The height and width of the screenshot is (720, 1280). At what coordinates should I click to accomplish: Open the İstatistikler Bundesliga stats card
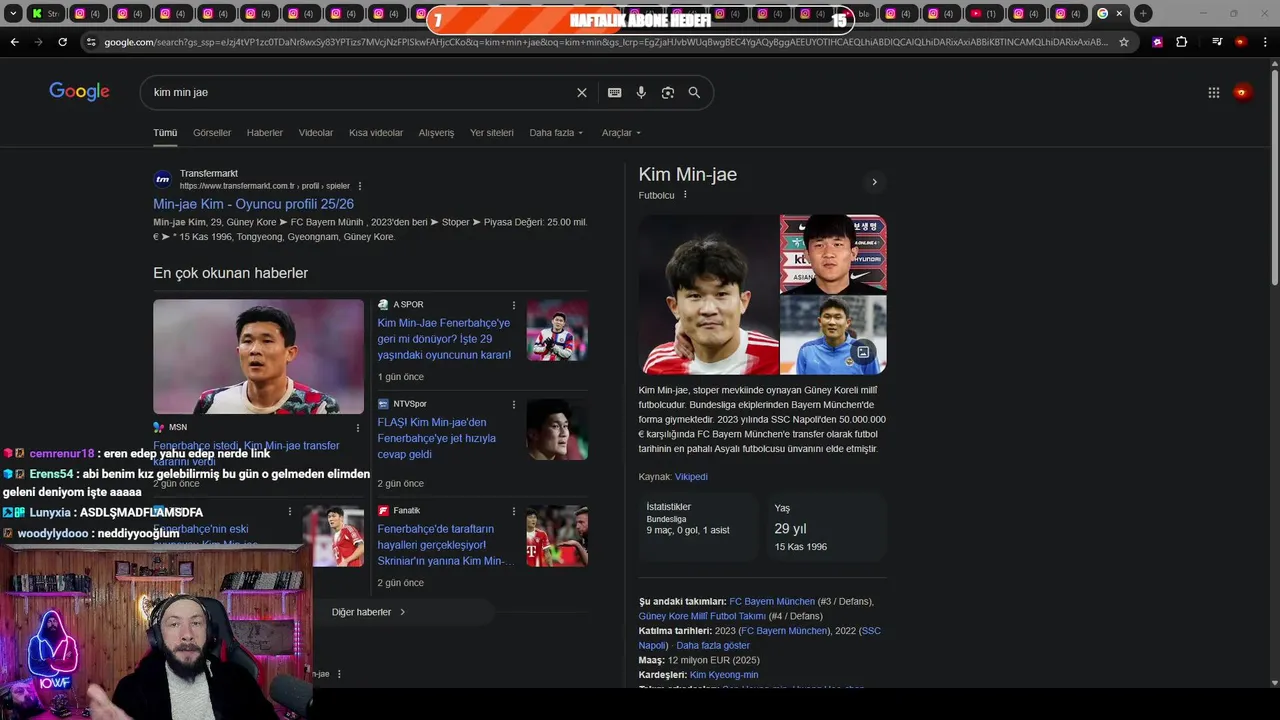pos(698,527)
